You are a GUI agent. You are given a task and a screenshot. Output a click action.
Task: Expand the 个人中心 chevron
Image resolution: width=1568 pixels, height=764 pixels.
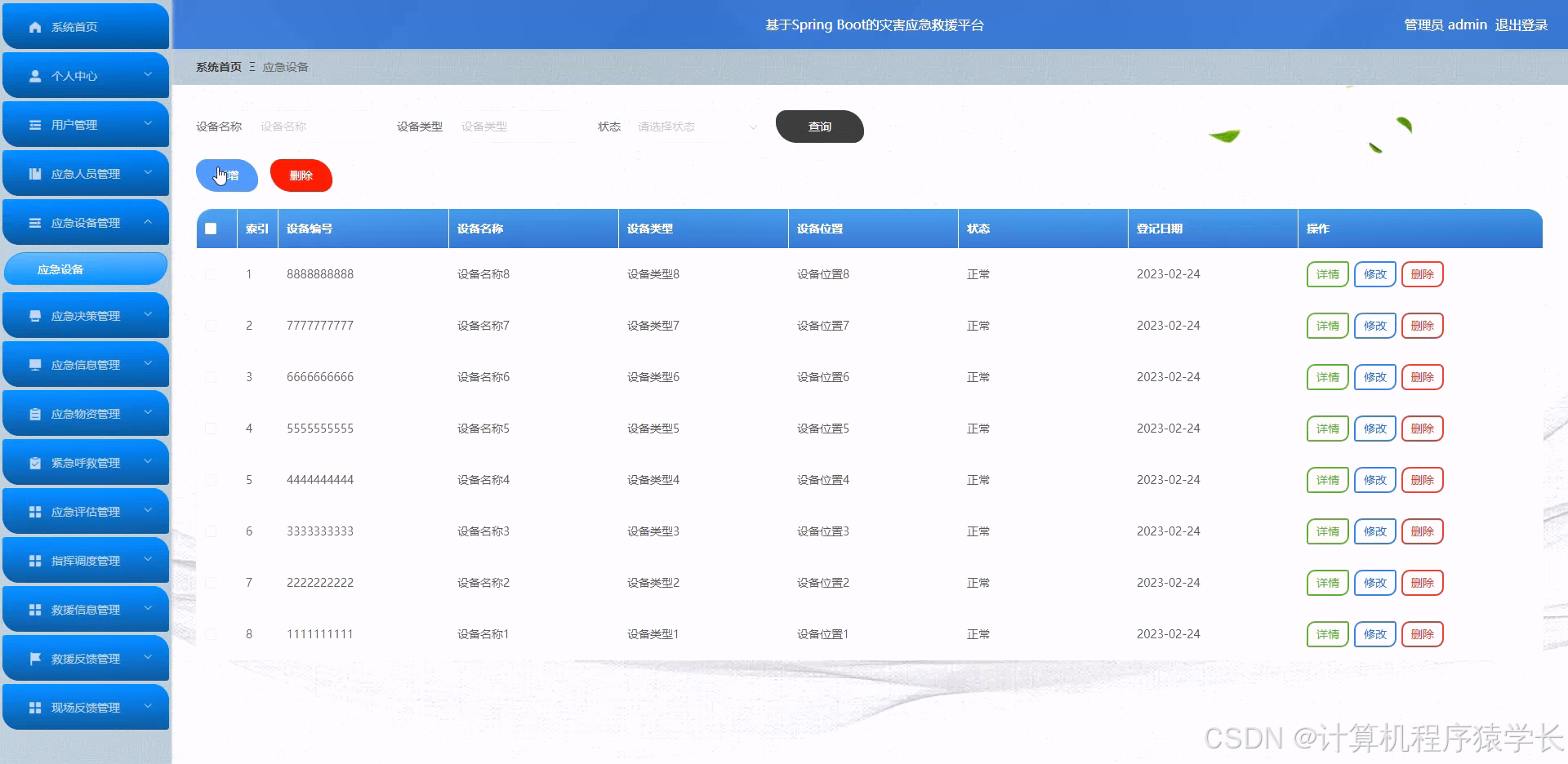point(148,74)
